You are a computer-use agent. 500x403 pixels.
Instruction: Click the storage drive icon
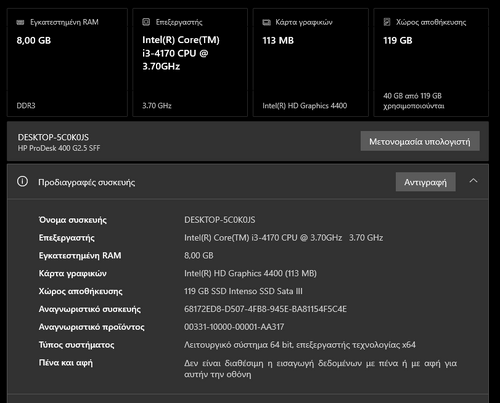(387, 22)
